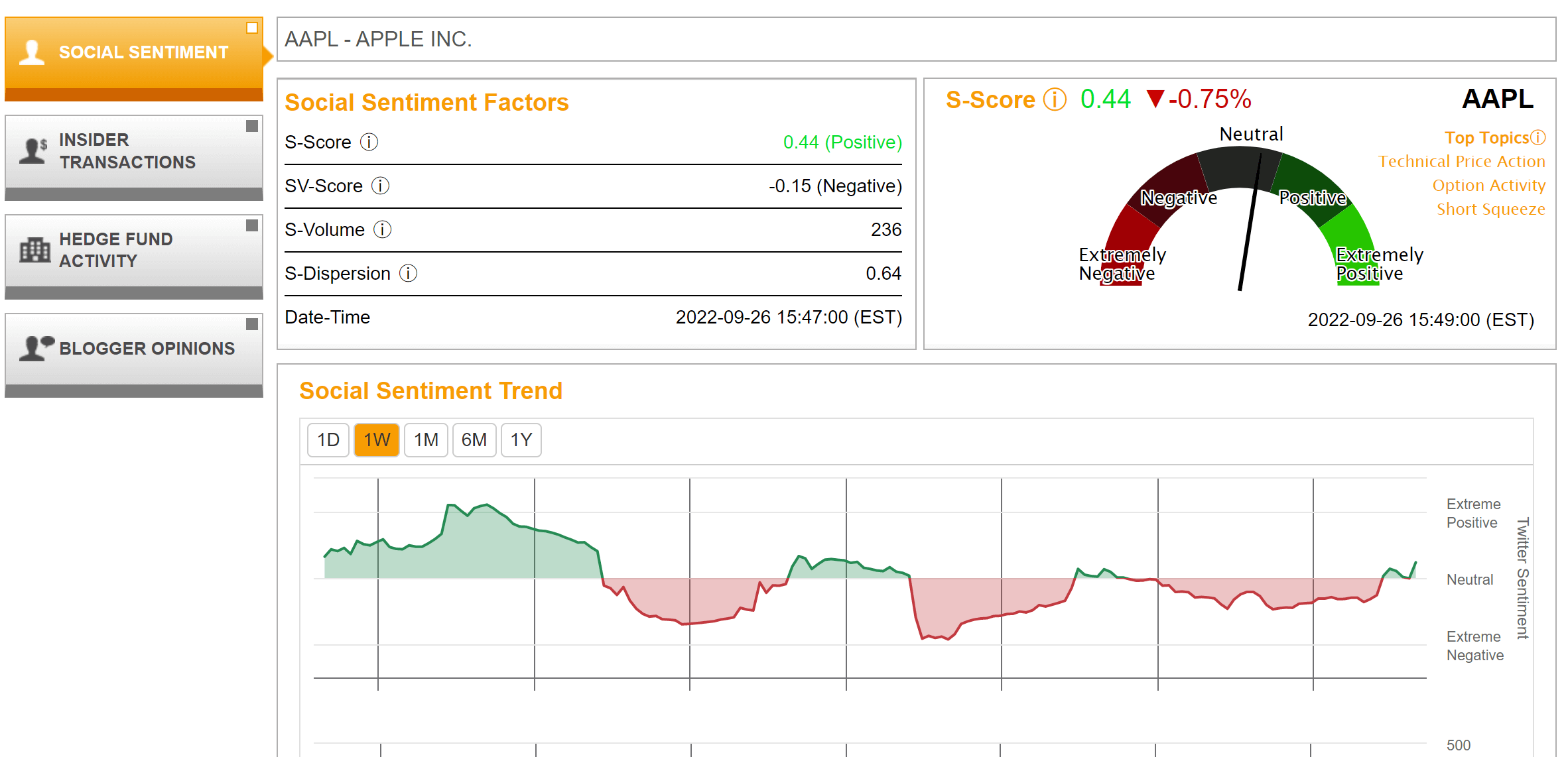This screenshot has height=757, width=1568.
Task: Click the Blogger Opinions speech icon
Action: pyautogui.click(x=36, y=348)
